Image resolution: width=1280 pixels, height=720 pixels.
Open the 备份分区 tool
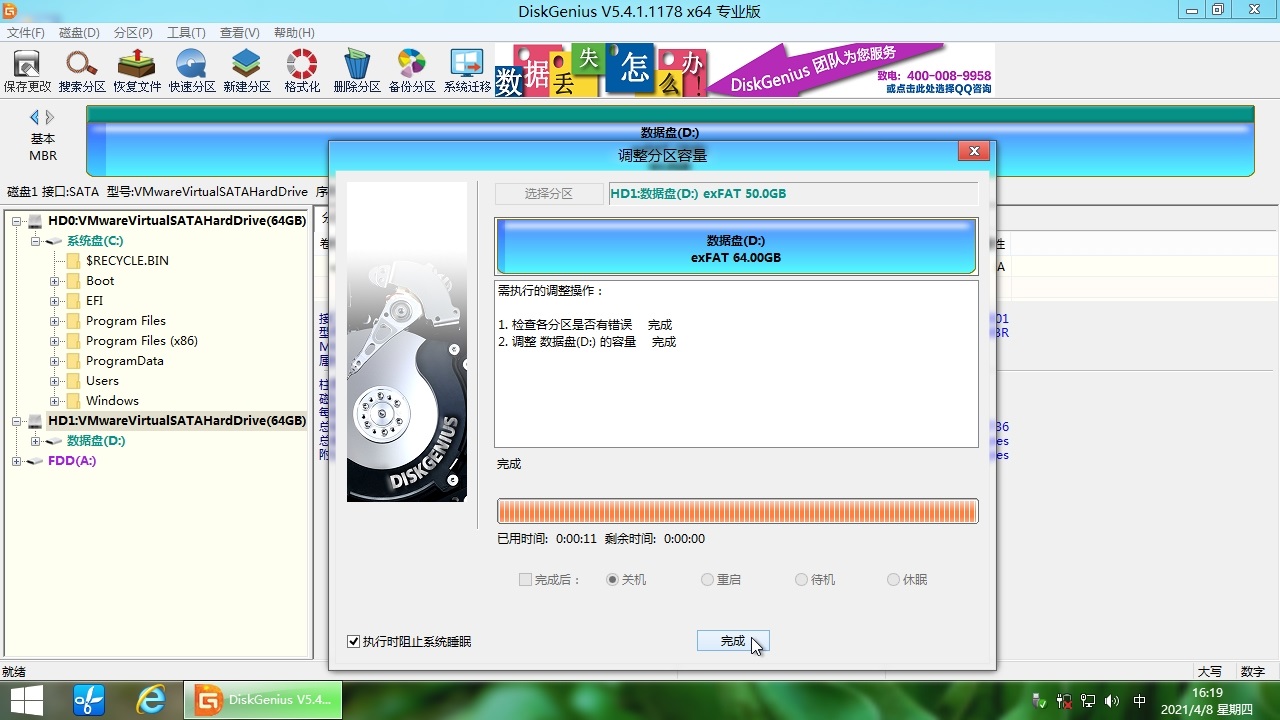(x=411, y=69)
